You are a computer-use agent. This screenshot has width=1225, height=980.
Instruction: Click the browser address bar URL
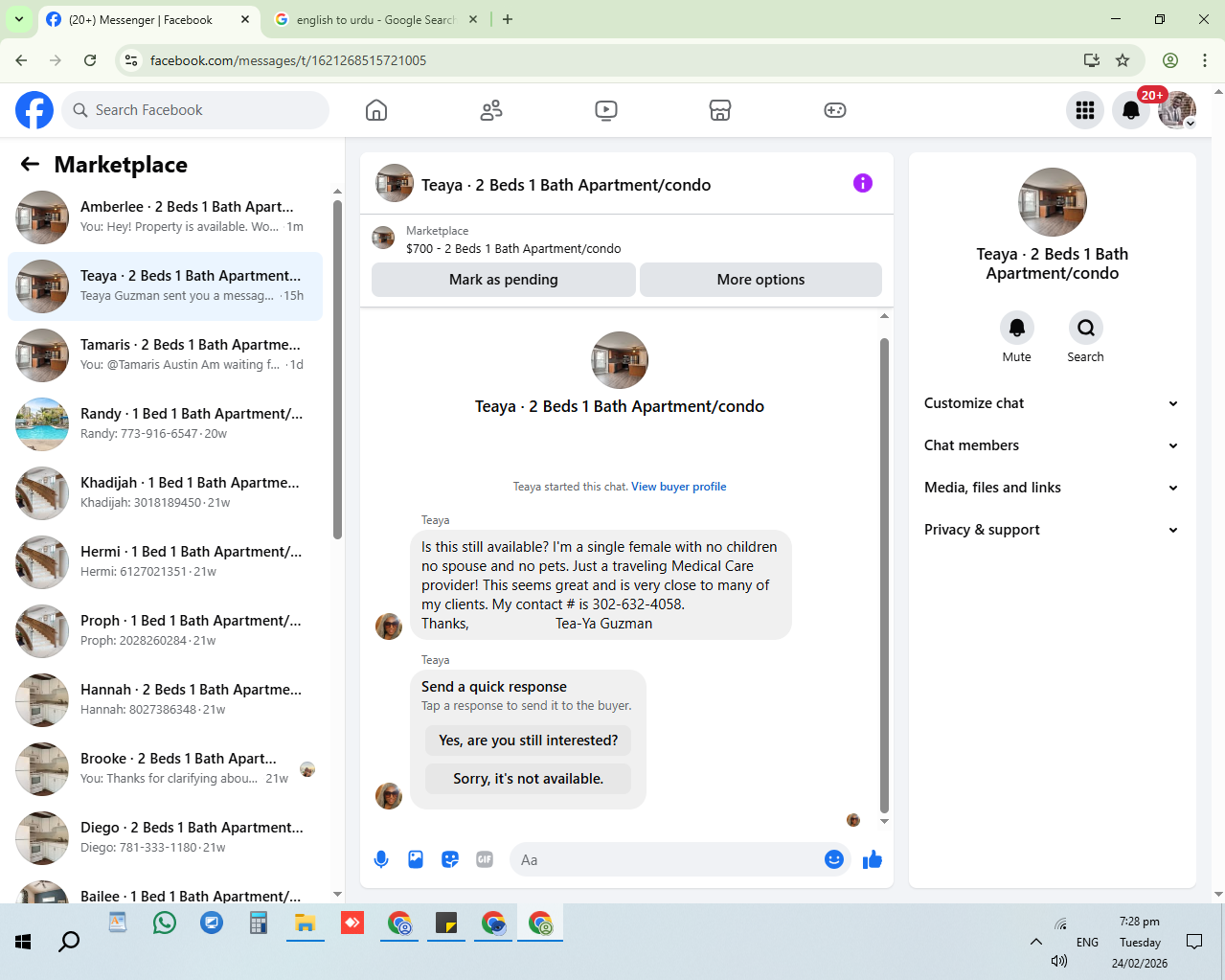(x=288, y=60)
